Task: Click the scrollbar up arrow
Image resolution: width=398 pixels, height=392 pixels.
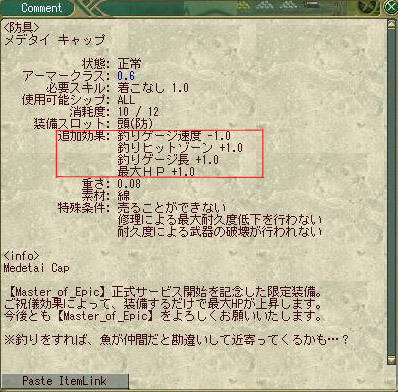Action: click(x=391, y=25)
